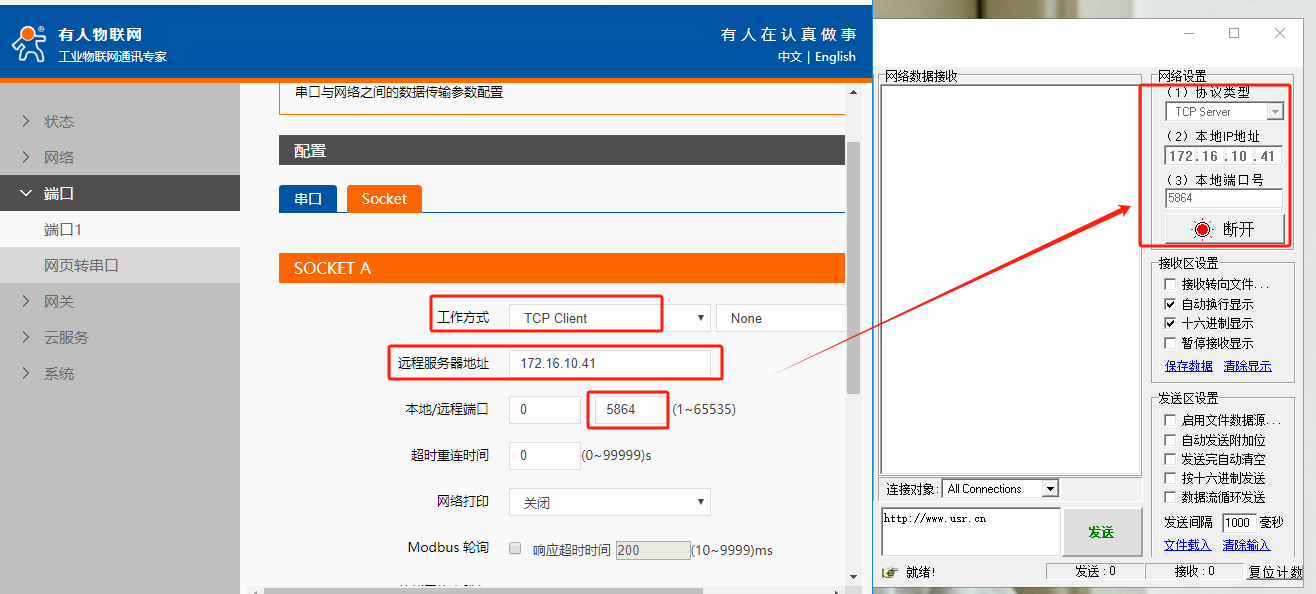Screen dimensions: 1316x594
Task: Enable the Modbus 轮询 checkbox
Action: 516,548
